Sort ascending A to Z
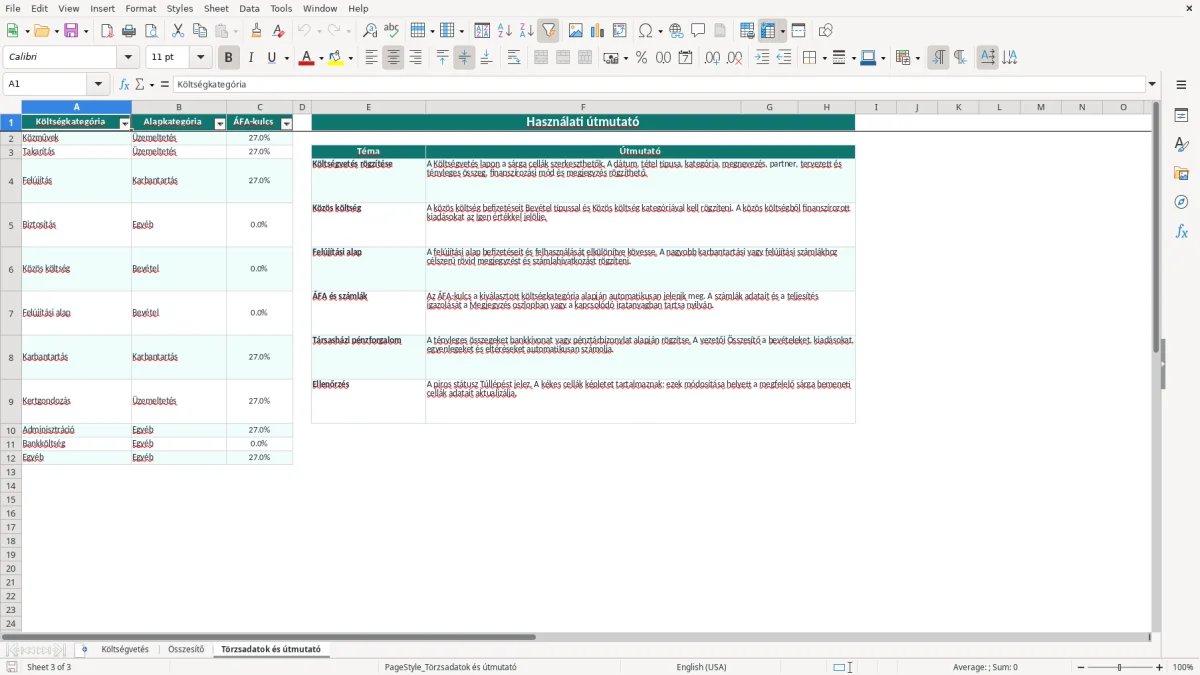This screenshot has height=675, width=1200. coord(505,31)
